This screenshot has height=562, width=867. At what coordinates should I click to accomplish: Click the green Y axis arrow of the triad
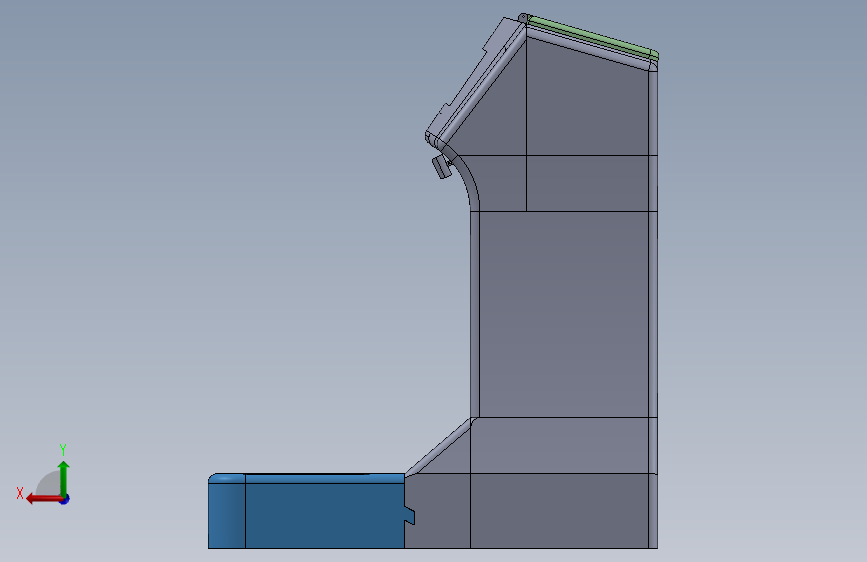point(64,478)
